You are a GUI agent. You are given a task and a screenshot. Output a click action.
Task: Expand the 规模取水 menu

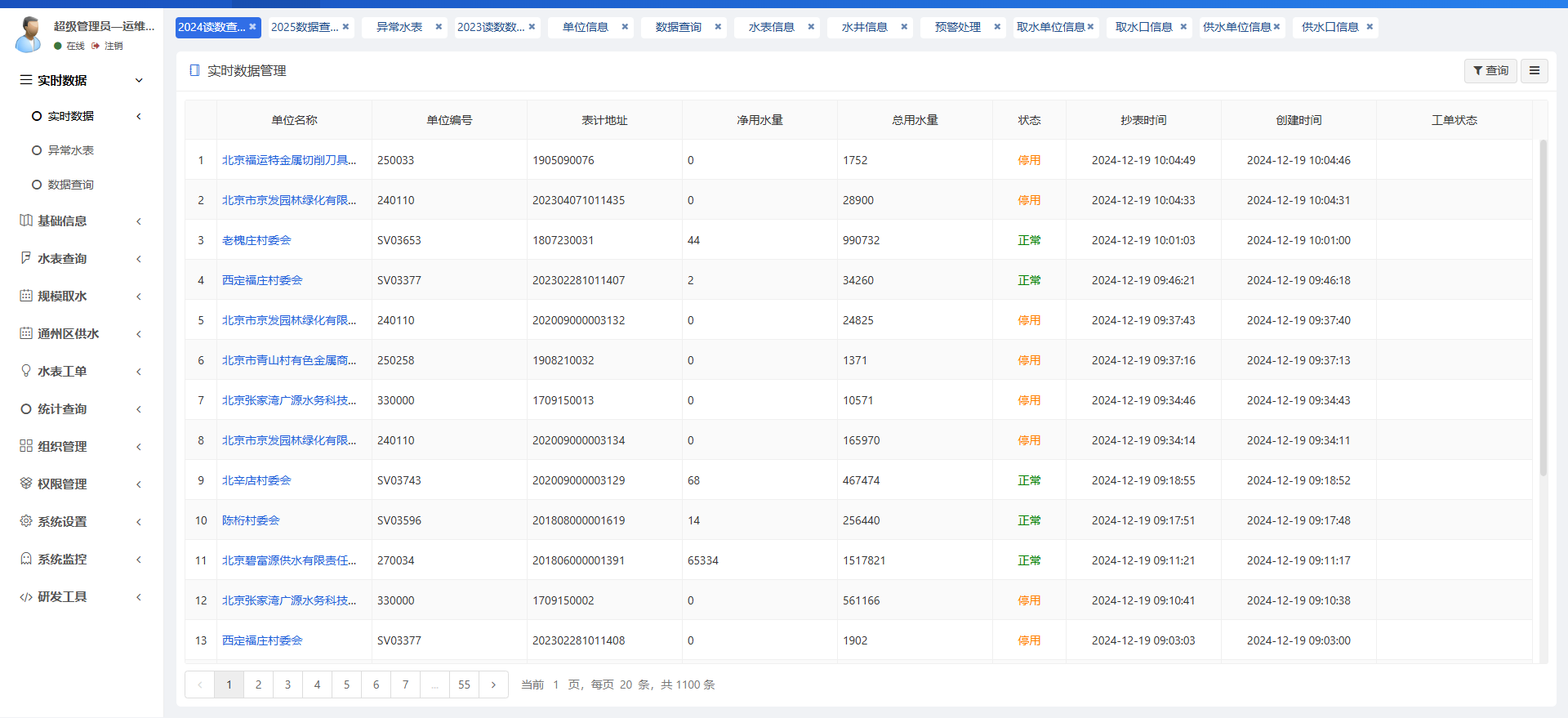(139, 297)
